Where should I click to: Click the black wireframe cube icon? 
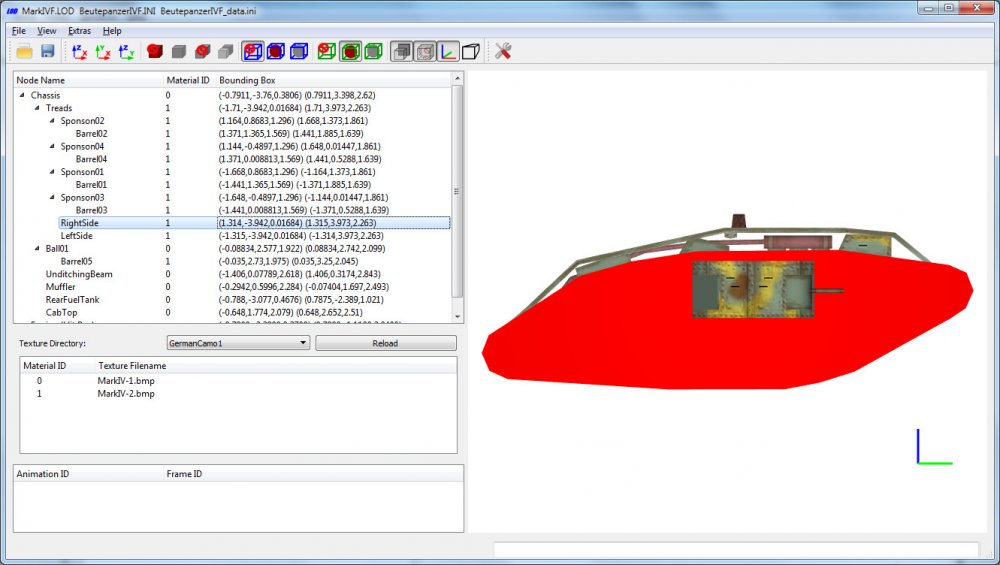click(471, 52)
